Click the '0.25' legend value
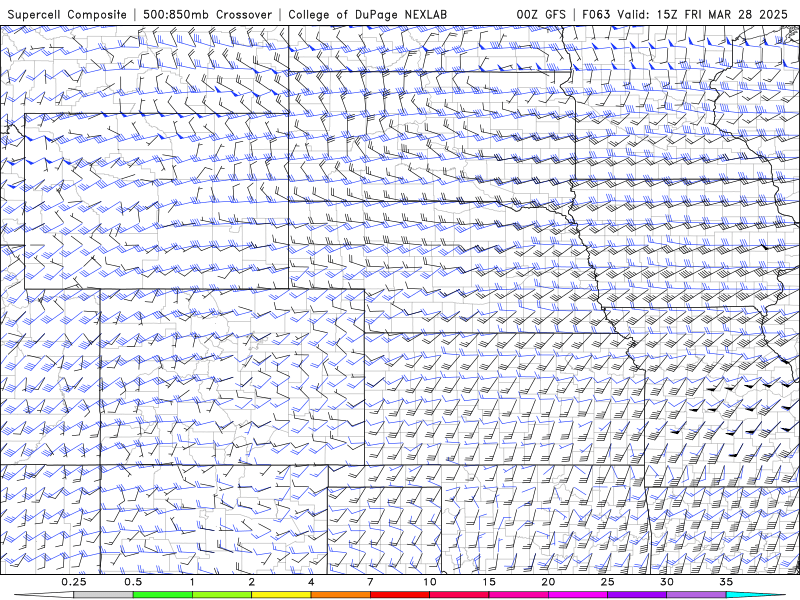Viewport: 800px width, 600px height. pyautogui.click(x=74, y=582)
